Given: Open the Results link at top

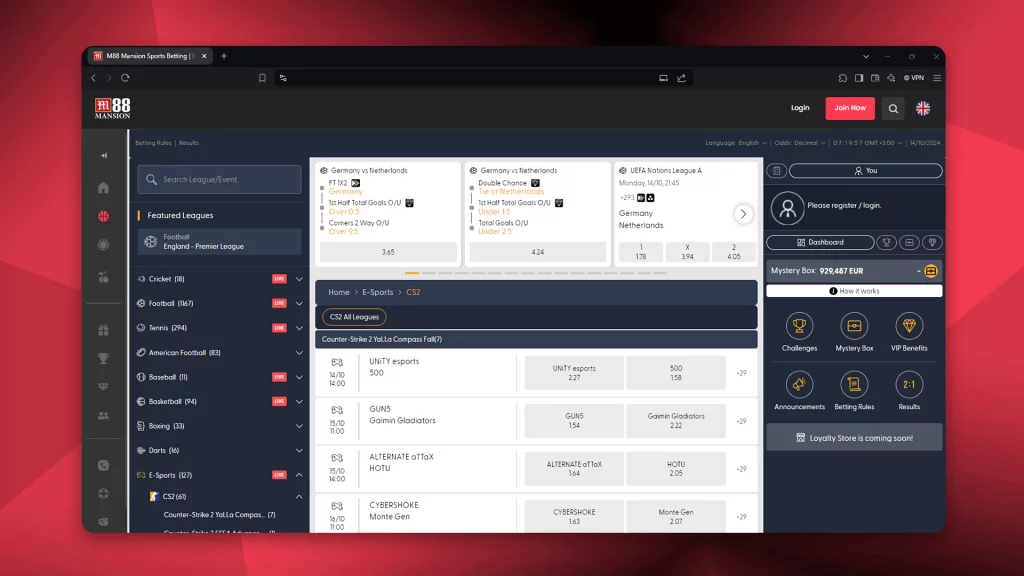Looking at the screenshot, I should 189,143.
